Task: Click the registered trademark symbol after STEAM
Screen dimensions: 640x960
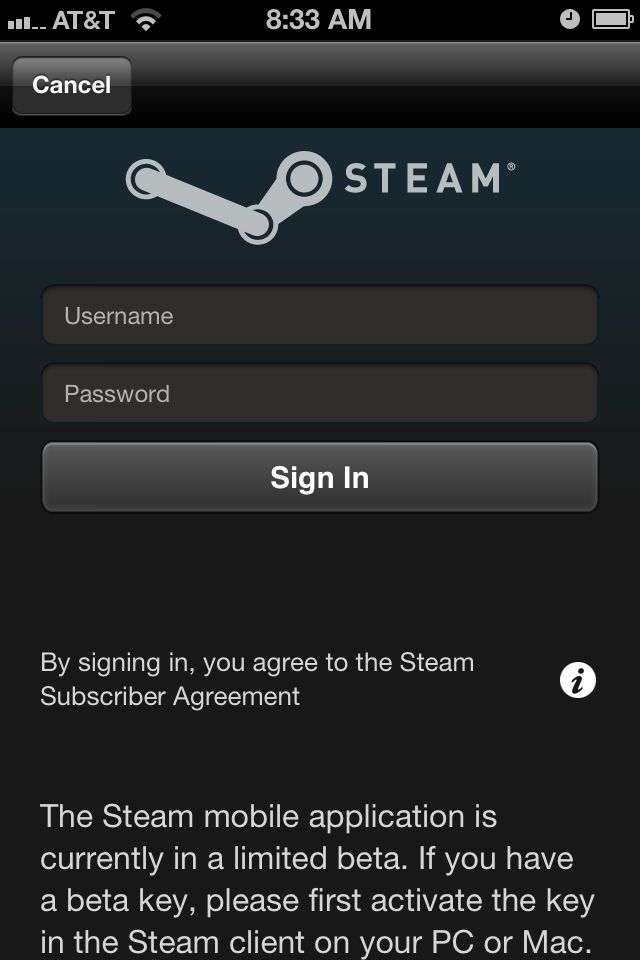Action: tap(511, 167)
